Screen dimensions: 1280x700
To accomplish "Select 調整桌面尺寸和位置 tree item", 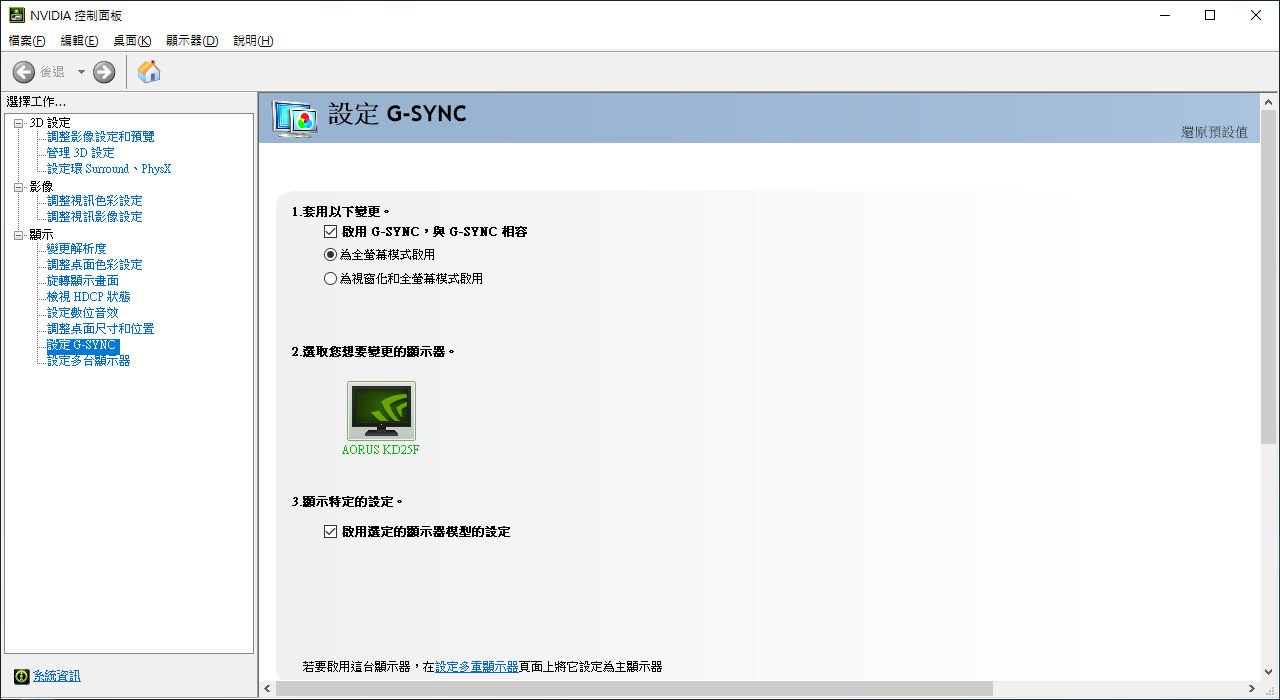I will (x=101, y=329).
